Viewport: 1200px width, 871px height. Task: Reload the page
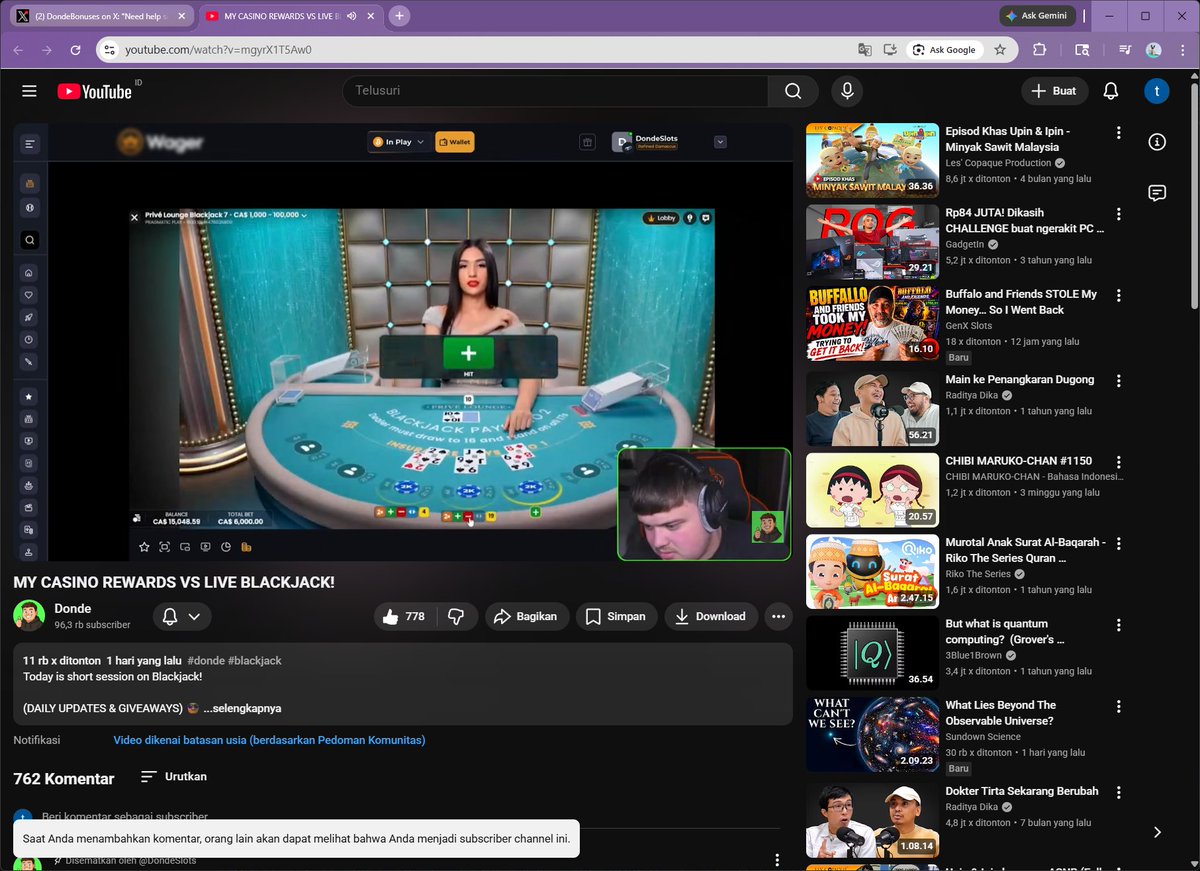coord(75,49)
